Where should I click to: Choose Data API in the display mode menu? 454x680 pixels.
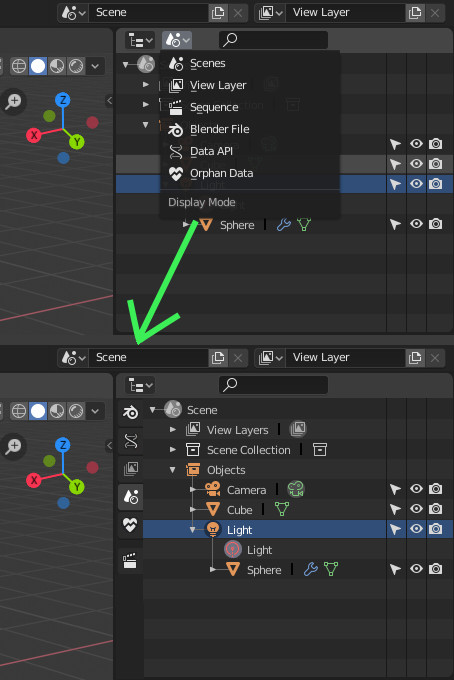point(249,151)
